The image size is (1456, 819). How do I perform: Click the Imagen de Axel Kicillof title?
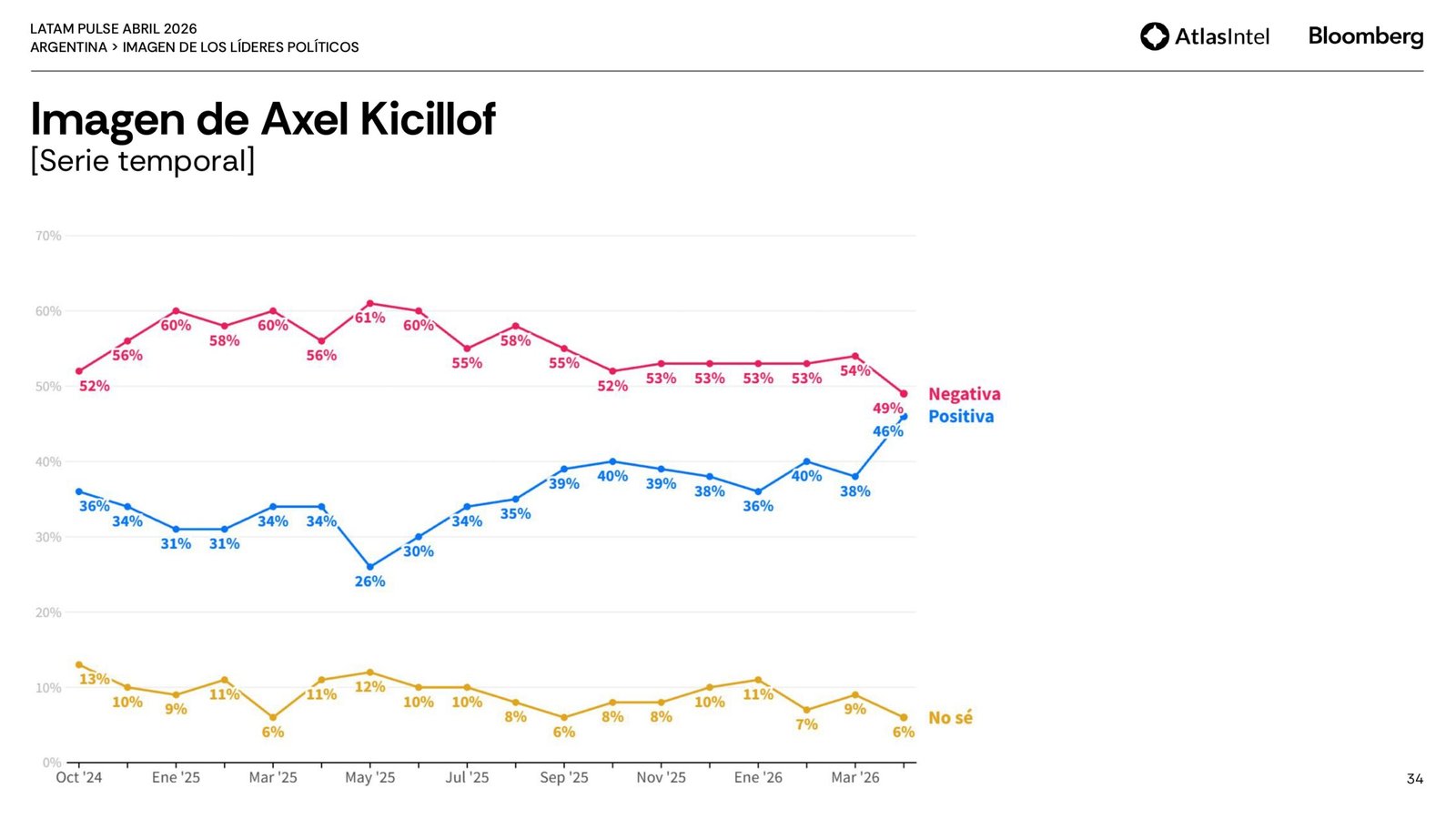(263, 119)
